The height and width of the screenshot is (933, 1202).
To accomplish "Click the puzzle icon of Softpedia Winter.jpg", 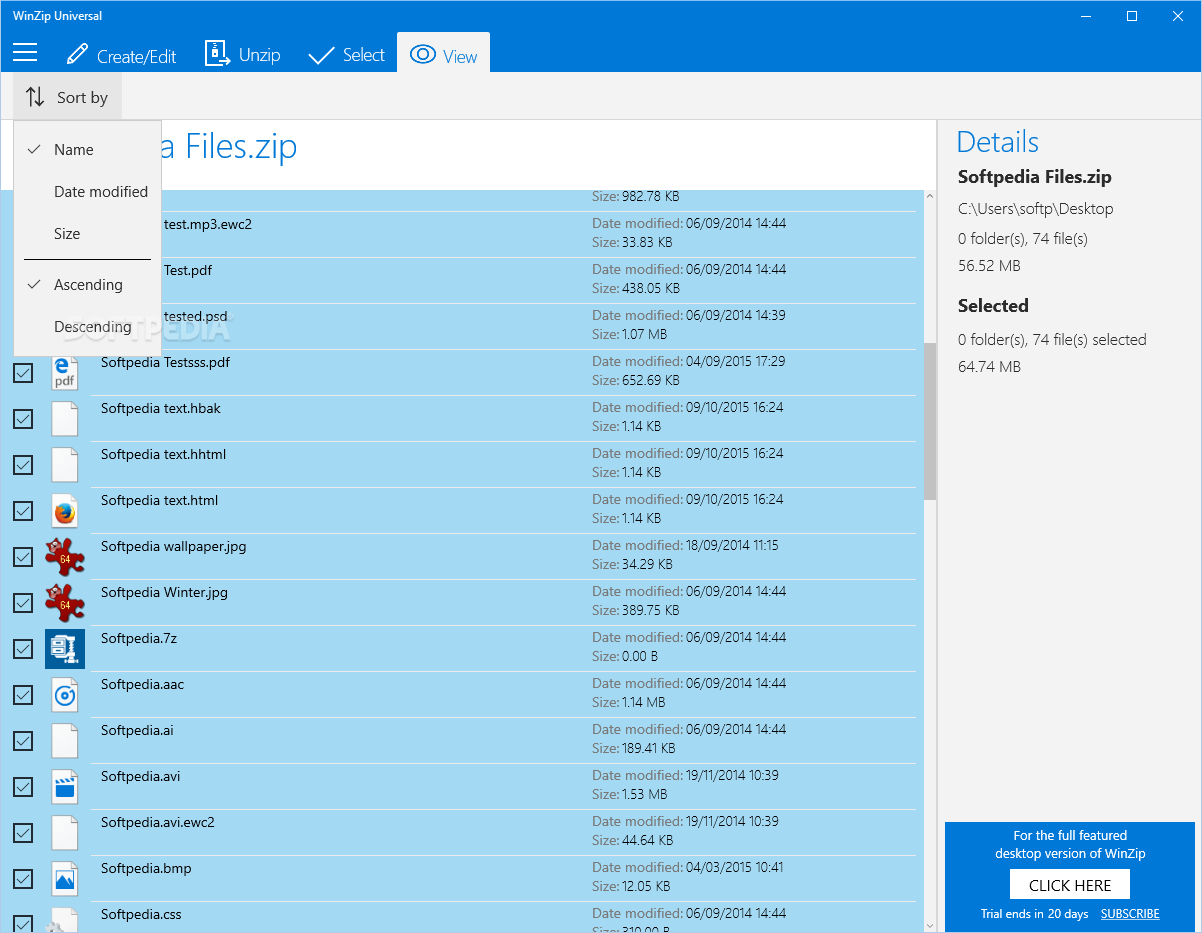I will [x=65, y=603].
